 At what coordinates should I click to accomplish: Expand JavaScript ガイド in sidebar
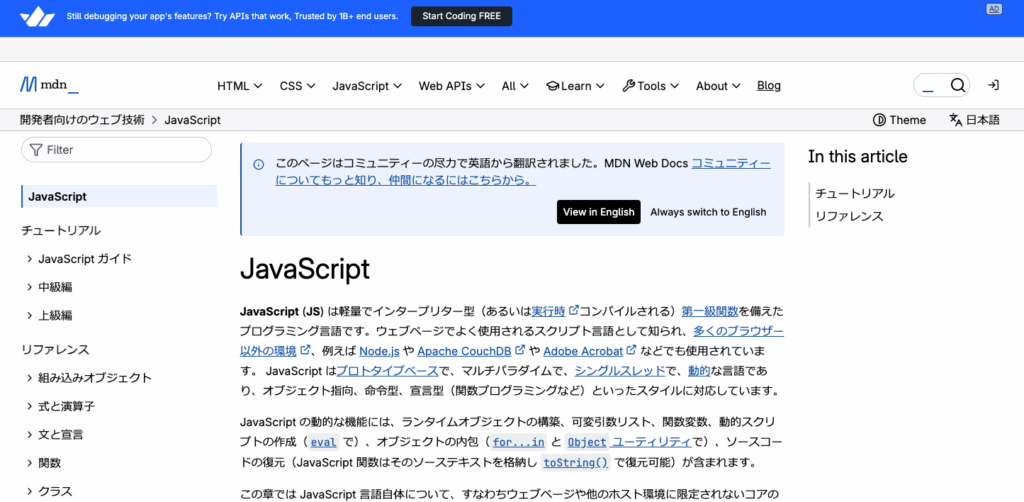[30, 259]
